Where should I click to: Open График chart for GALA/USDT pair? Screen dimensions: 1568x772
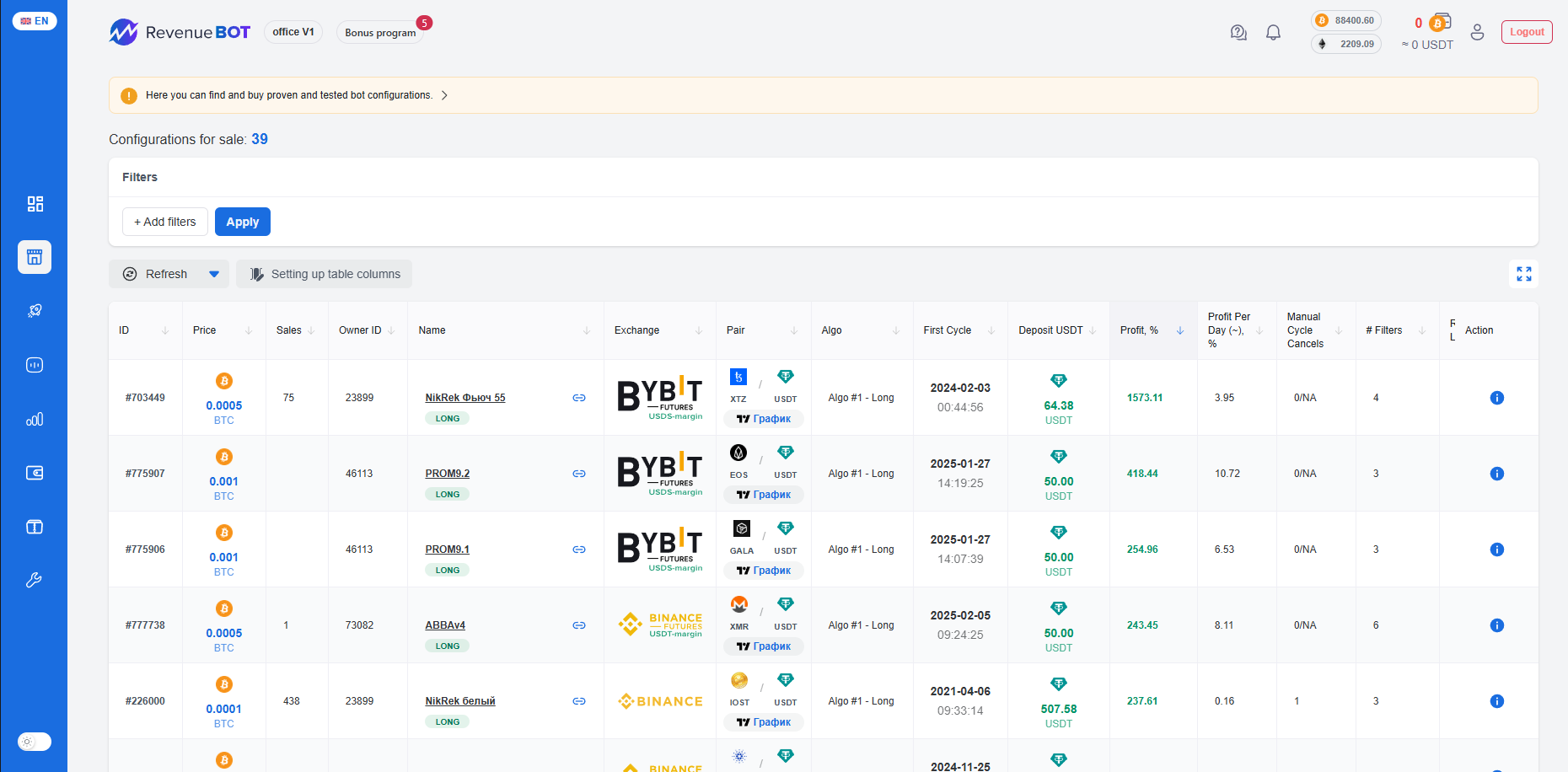coord(764,571)
